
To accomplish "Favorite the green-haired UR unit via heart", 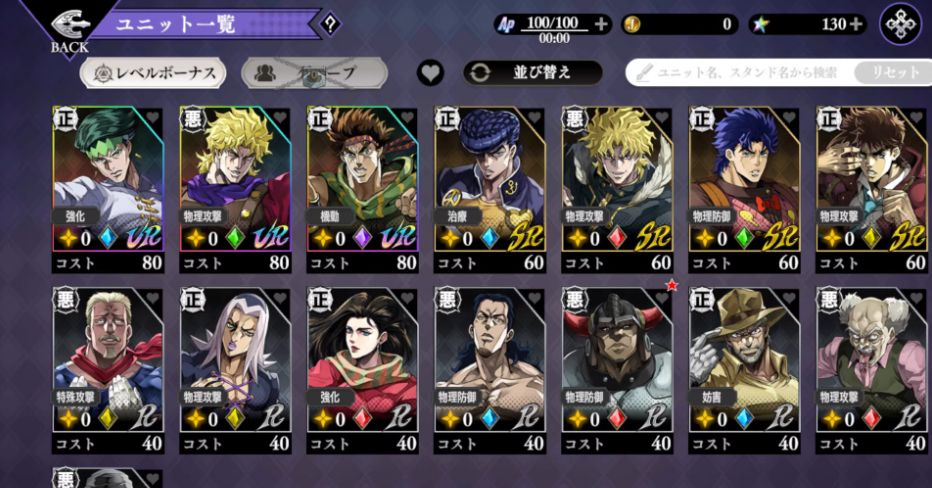I will (x=153, y=118).
